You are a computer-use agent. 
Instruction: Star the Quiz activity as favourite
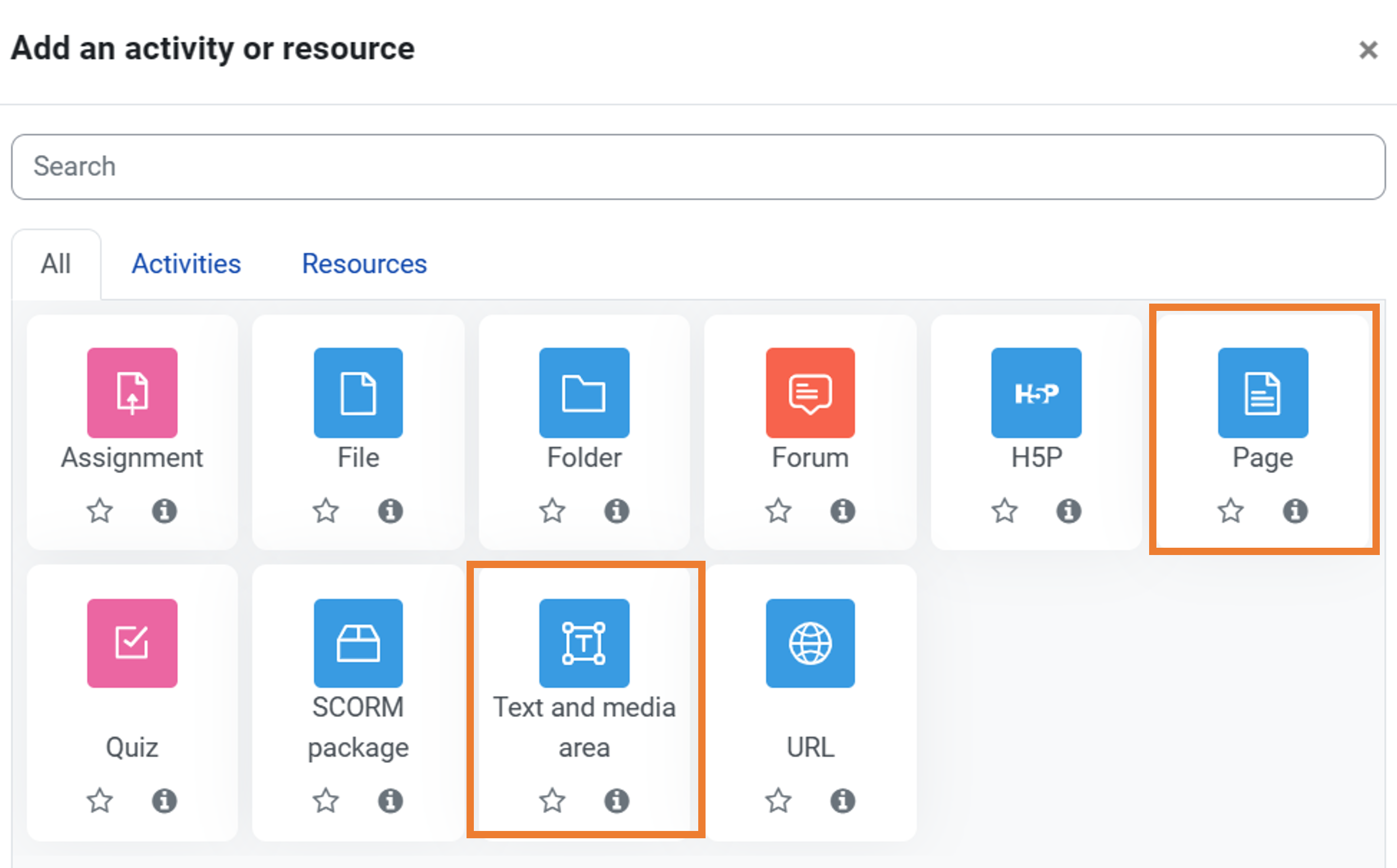pyautogui.click(x=100, y=800)
